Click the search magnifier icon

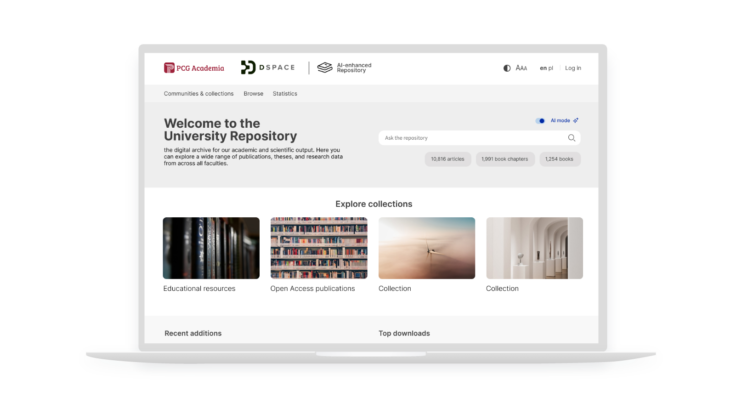[x=572, y=138]
